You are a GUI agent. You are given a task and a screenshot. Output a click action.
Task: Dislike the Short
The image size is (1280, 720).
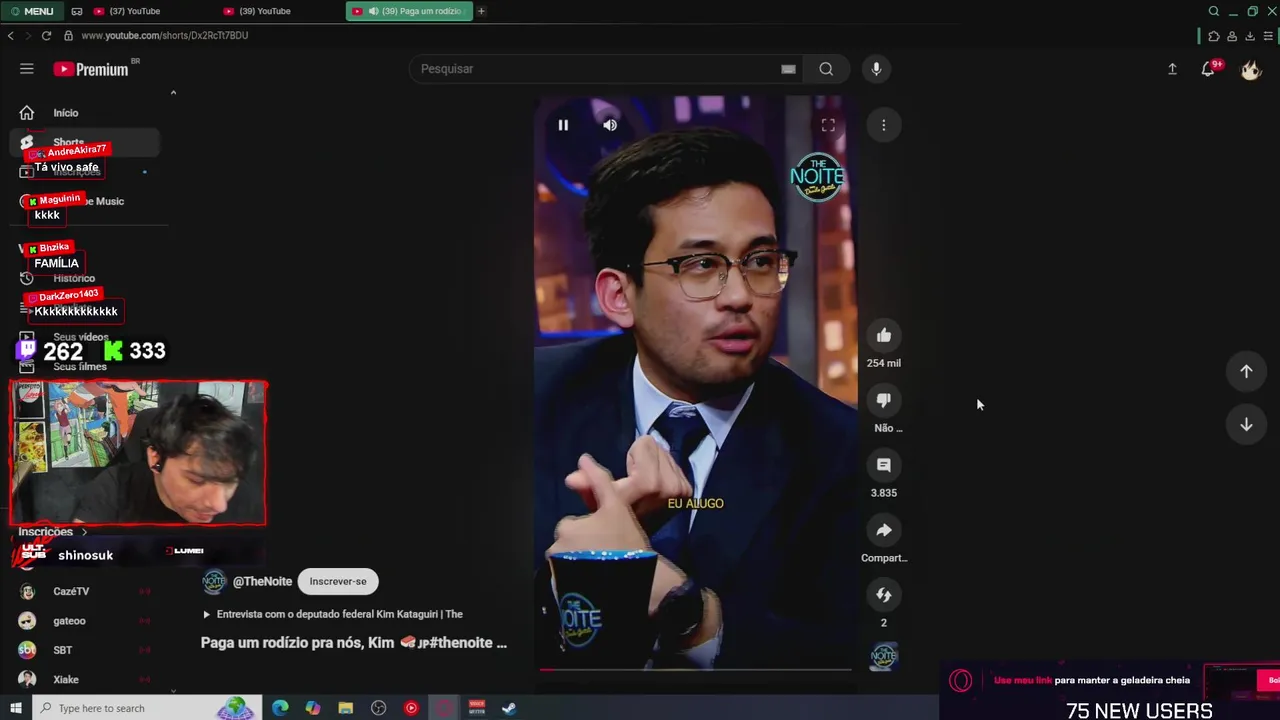(x=884, y=400)
